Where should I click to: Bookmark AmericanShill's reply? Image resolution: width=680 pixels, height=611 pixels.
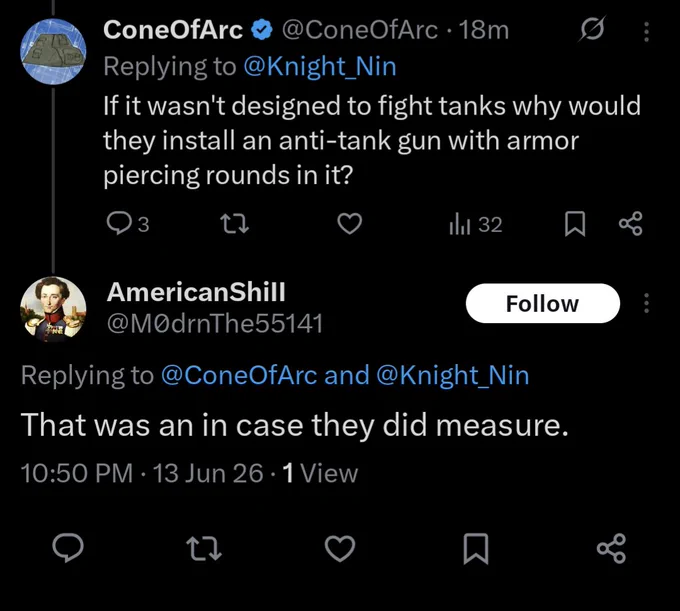[x=476, y=549]
